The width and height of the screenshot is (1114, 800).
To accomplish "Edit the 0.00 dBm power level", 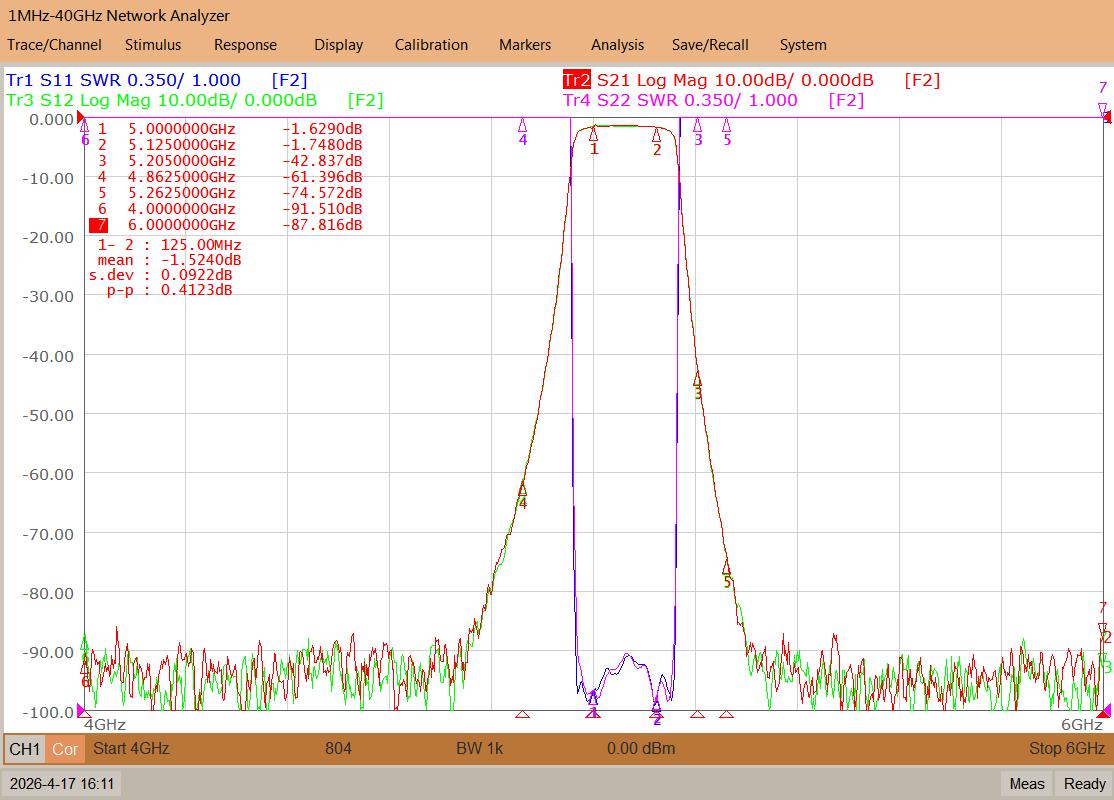I will click(x=641, y=748).
